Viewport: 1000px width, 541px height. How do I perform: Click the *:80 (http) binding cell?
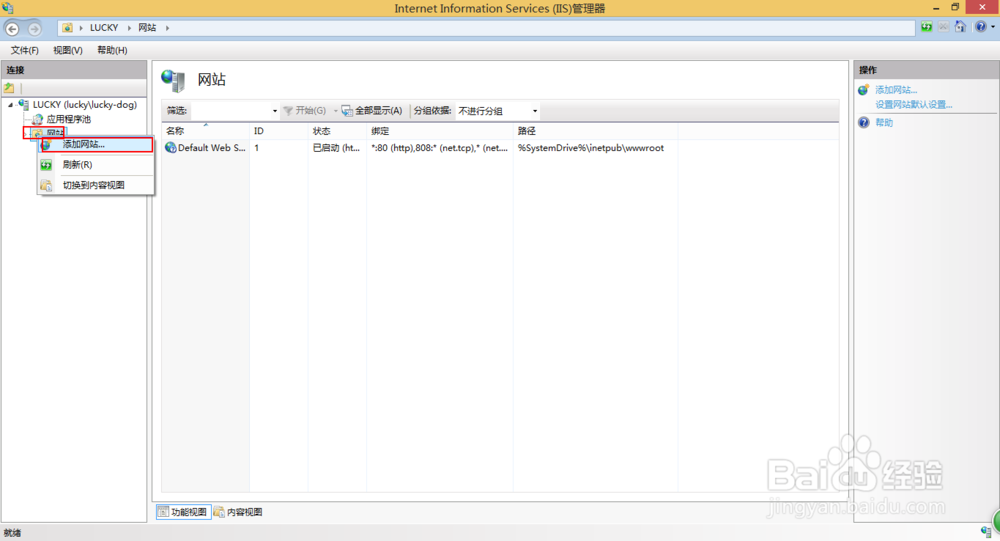coord(439,148)
